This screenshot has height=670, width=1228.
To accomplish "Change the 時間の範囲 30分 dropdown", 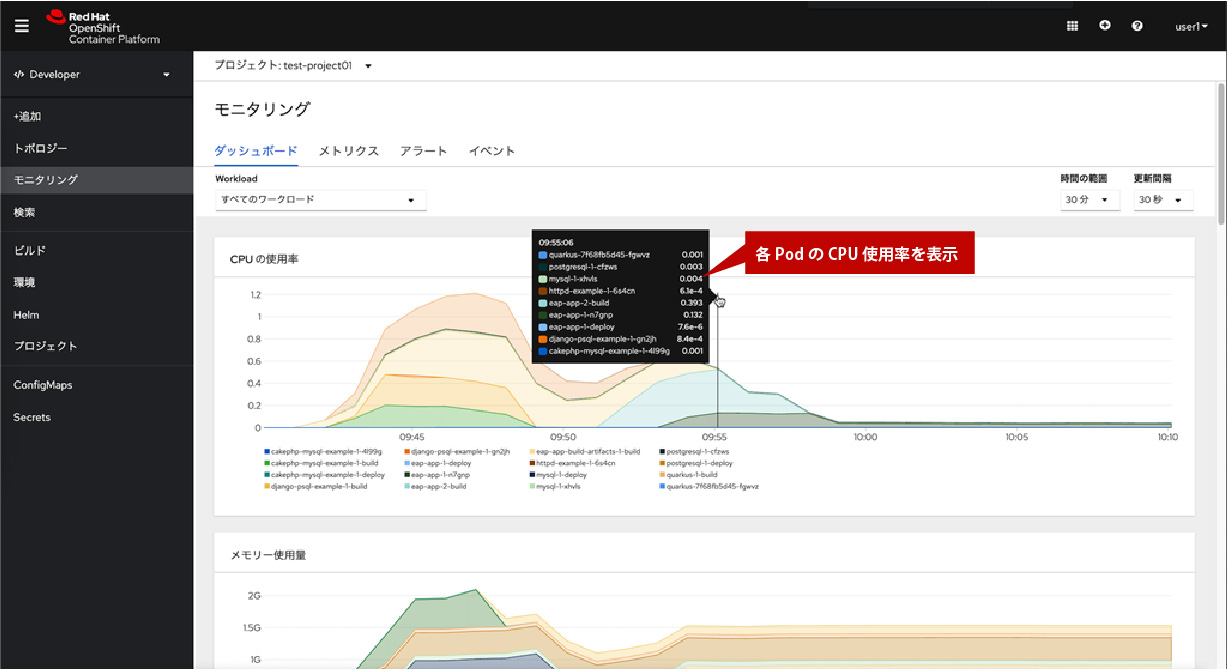I will point(1089,200).
